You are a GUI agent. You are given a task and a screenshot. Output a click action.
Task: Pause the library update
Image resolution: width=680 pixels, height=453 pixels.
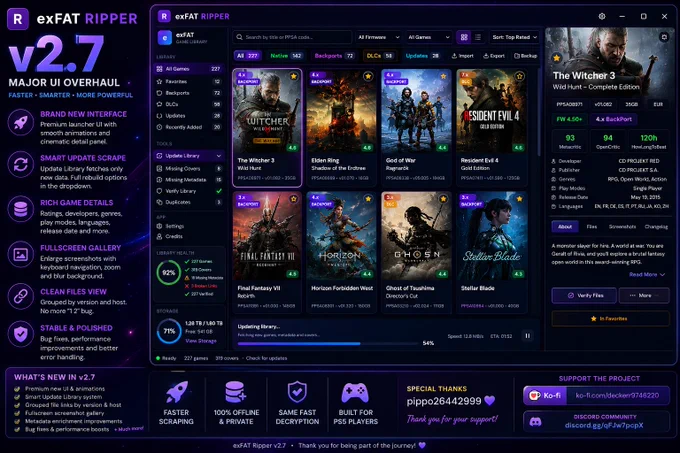pyautogui.click(x=527, y=336)
